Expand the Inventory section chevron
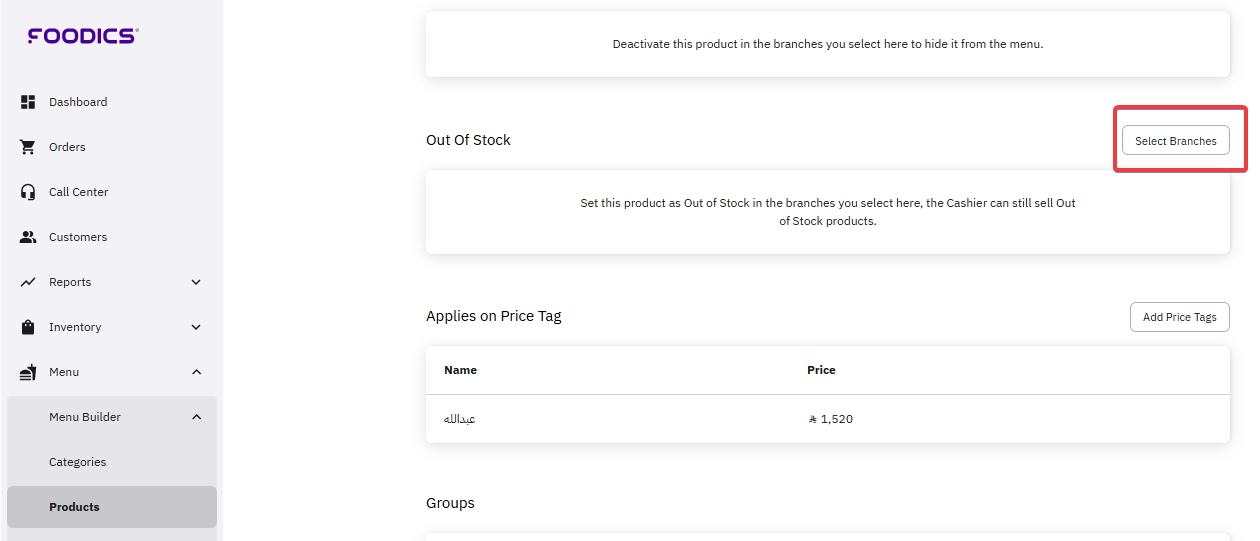 point(196,327)
